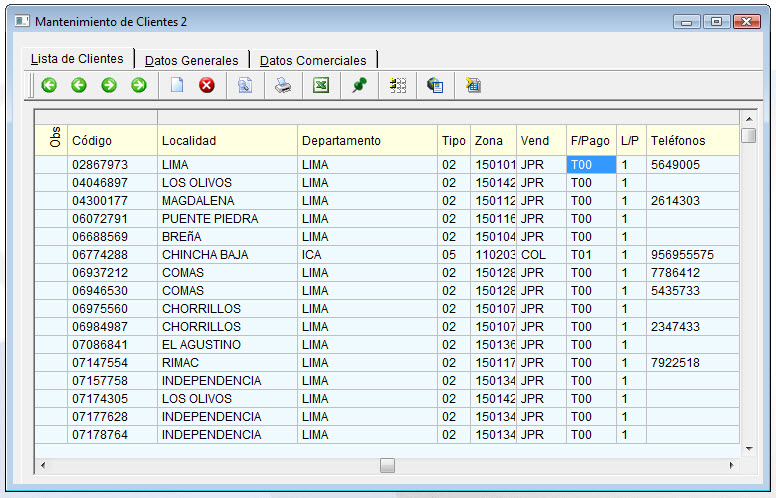Go to the first record arrow
This screenshot has width=776, height=498.
[x=49, y=86]
